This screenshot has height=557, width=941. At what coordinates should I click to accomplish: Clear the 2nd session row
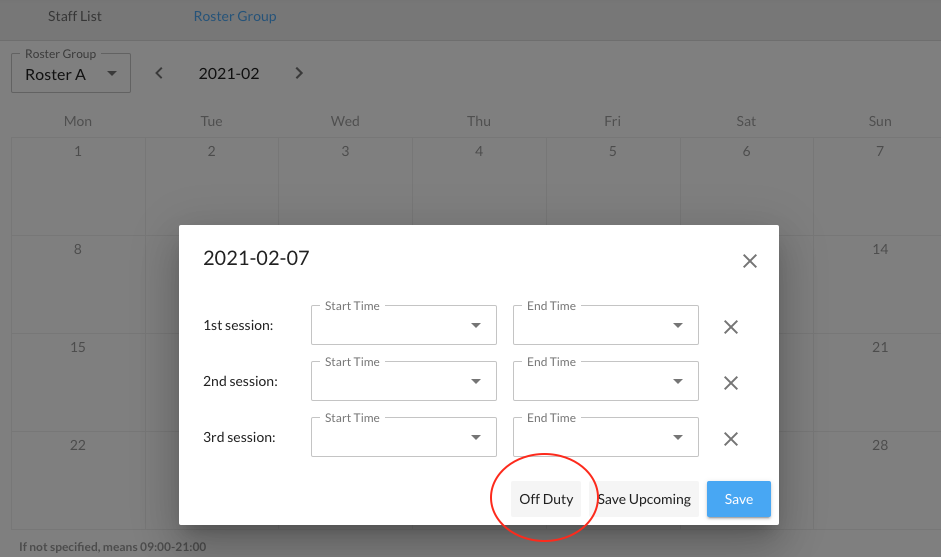pyautogui.click(x=730, y=383)
